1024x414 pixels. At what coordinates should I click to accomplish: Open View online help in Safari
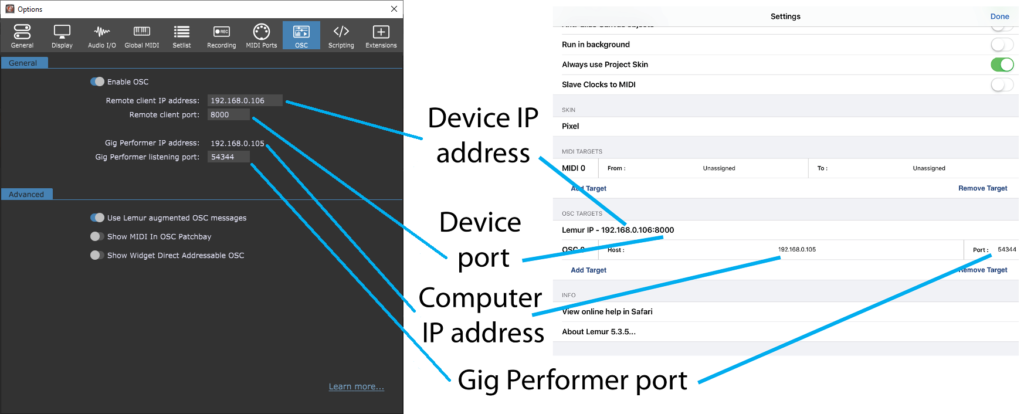click(786, 311)
